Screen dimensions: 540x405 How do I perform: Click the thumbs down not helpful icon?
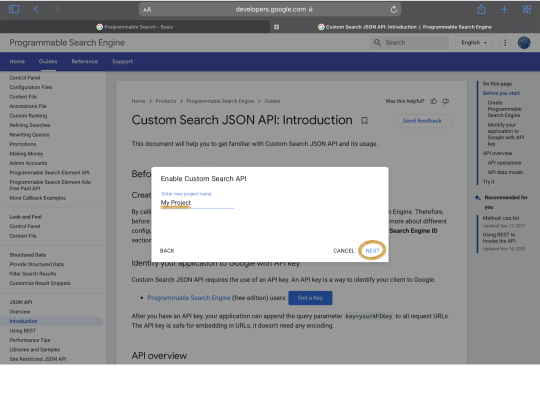pos(445,101)
